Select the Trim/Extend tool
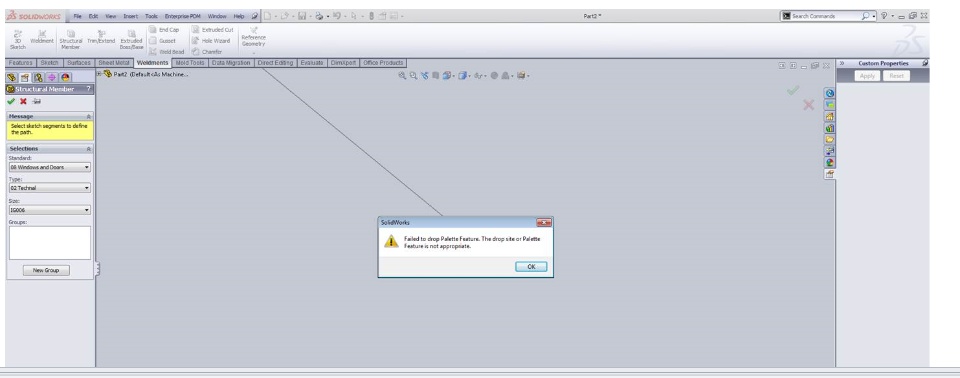 coord(100,37)
